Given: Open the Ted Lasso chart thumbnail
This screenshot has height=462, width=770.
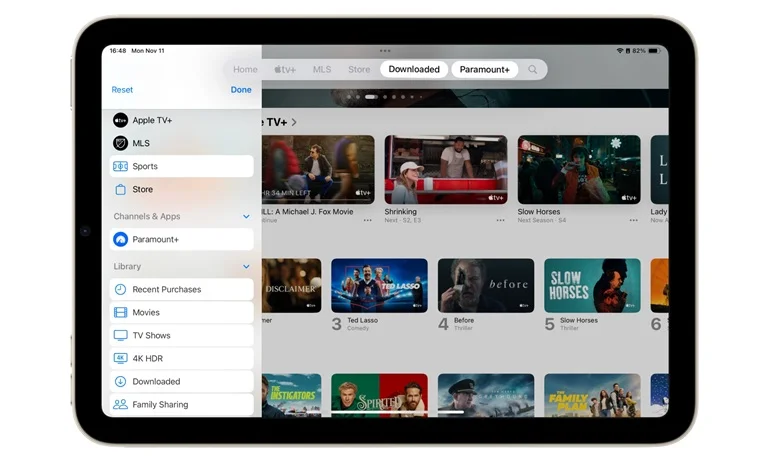Looking at the screenshot, I should pos(379,286).
